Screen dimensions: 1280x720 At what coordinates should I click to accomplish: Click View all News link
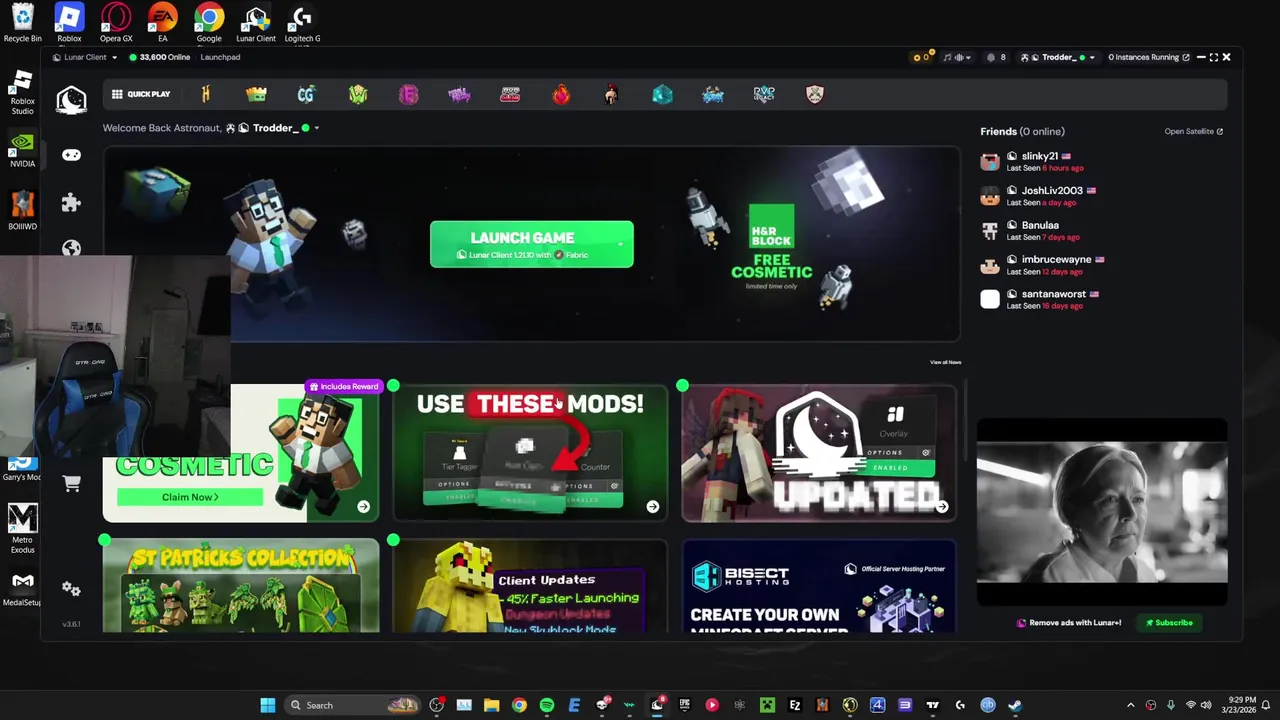[945, 362]
